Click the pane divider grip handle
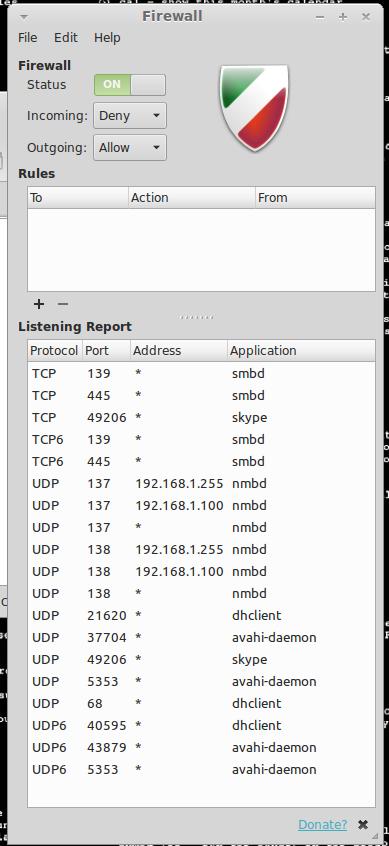The height and width of the screenshot is (846, 389). 196,317
